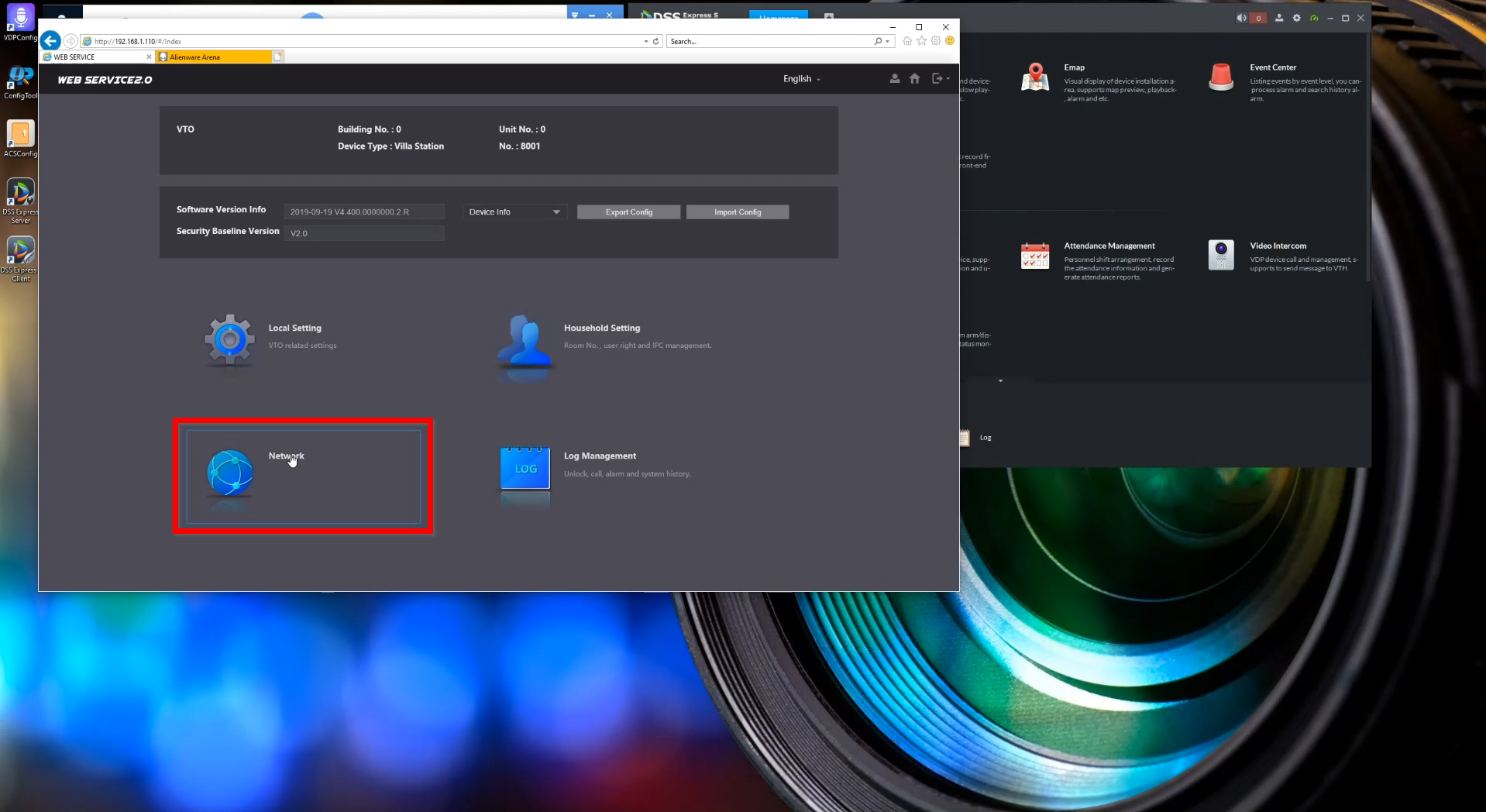This screenshot has height=812, width=1486.
Task: Click the Emap title in DSS Express
Action: (1075, 67)
